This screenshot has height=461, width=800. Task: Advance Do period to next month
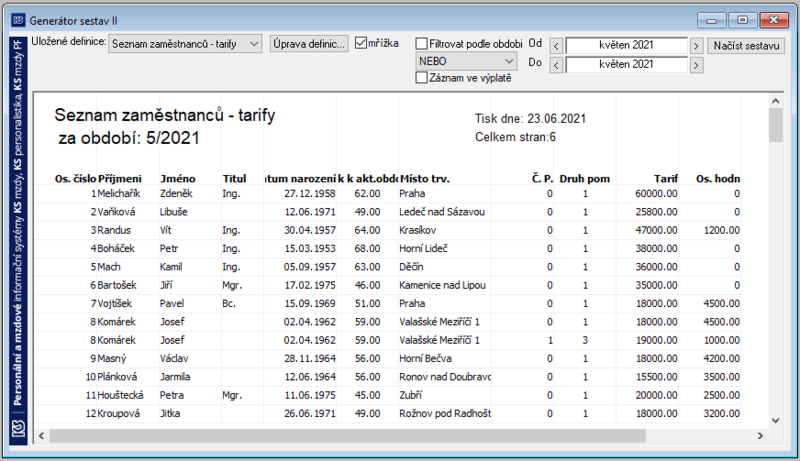click(x=696, y=65)
